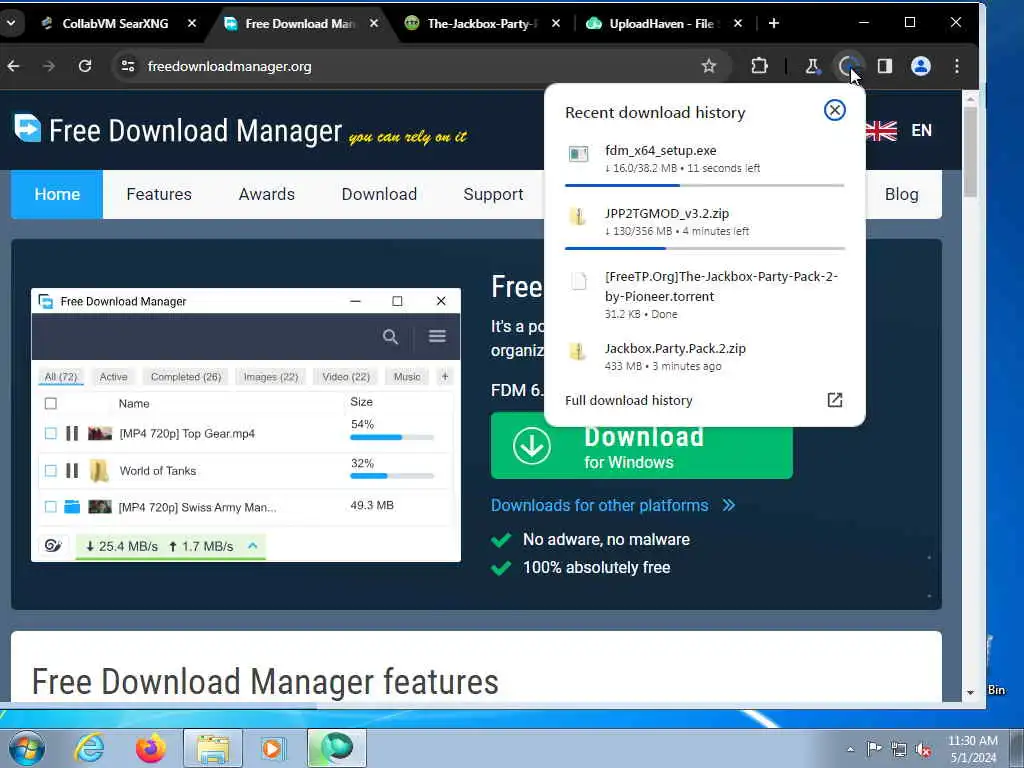Toggle the downloads toolbar icon
The height and width of the screenshot is (768, 1024).
click(848, 66)
